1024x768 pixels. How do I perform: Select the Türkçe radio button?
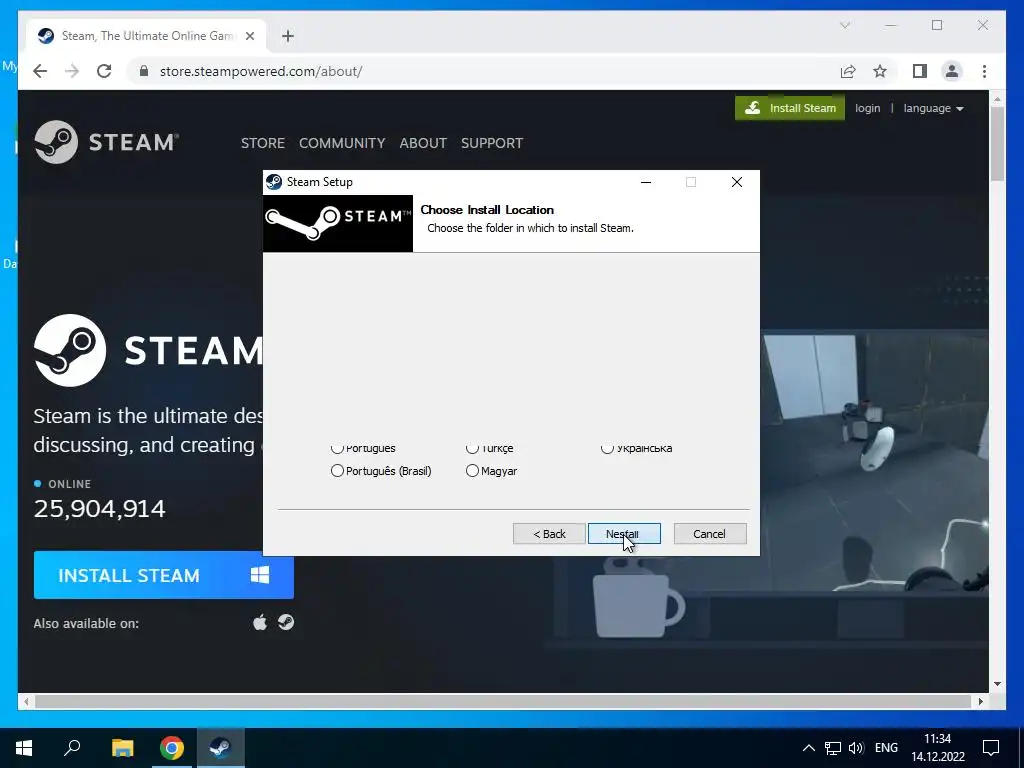pos(472,448)
